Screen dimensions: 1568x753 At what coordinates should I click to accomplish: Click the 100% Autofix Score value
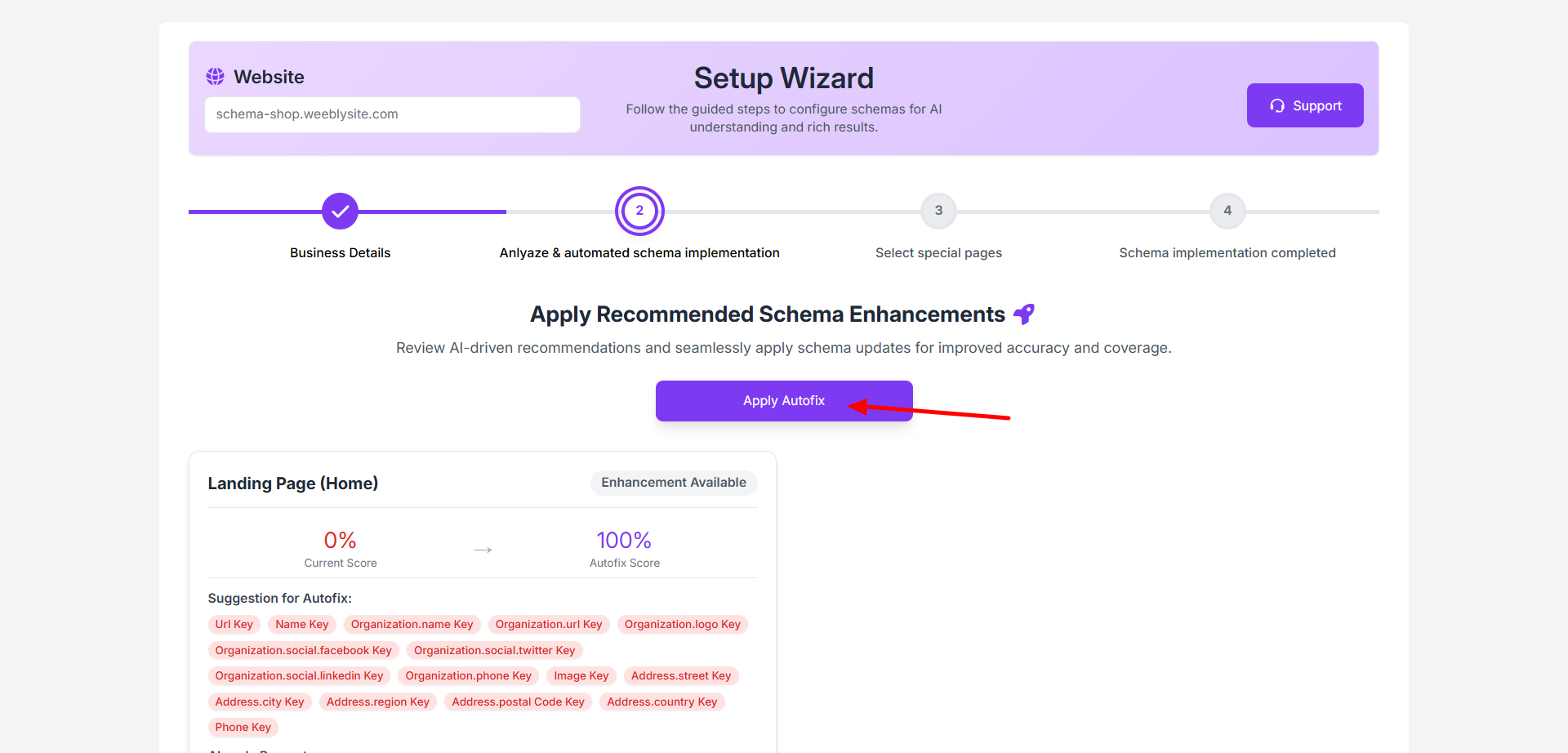pos(624,541)
